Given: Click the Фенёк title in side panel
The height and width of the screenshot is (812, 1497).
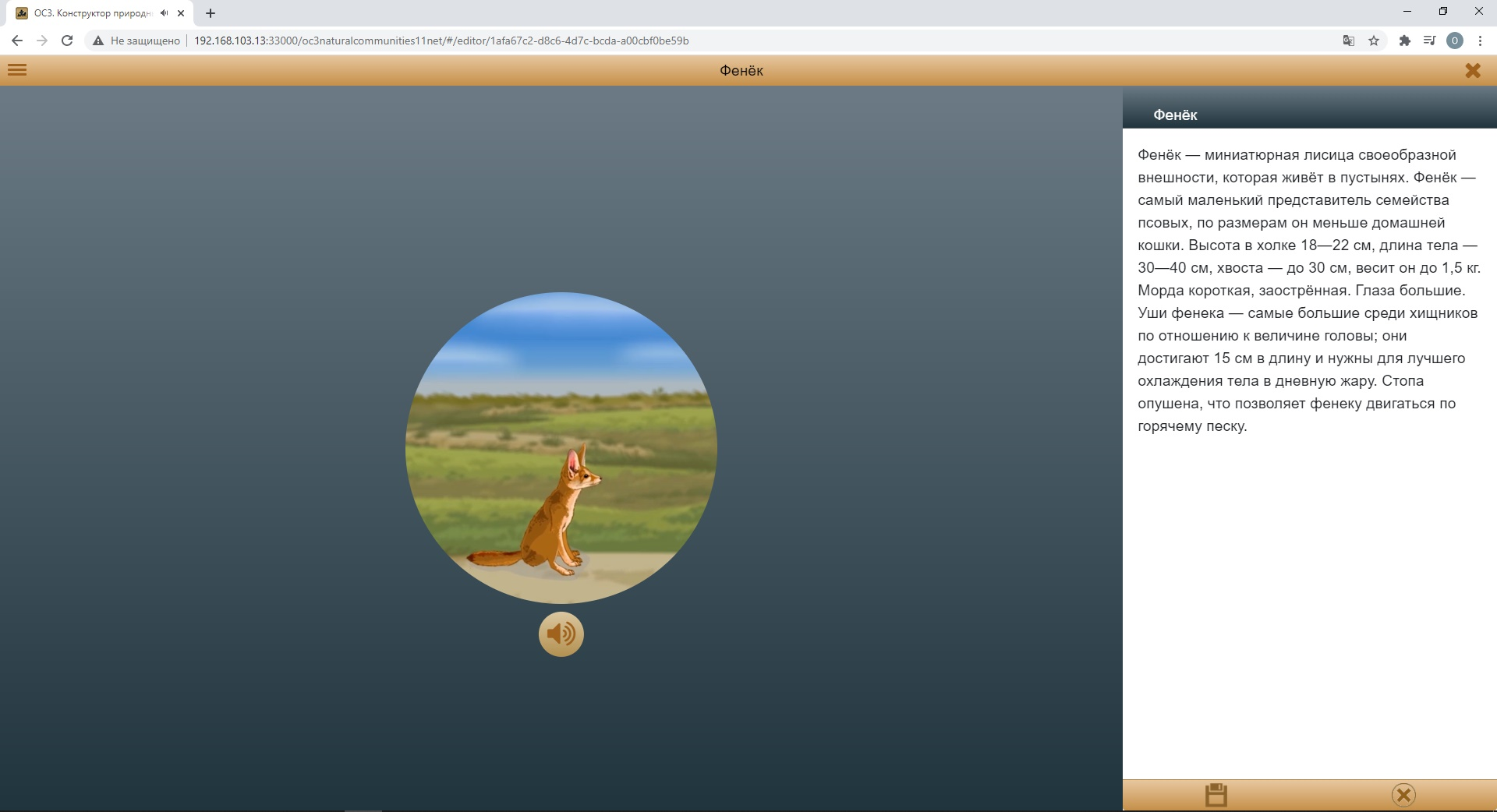Looking at the screenshot, I should tap(1175, 115).
